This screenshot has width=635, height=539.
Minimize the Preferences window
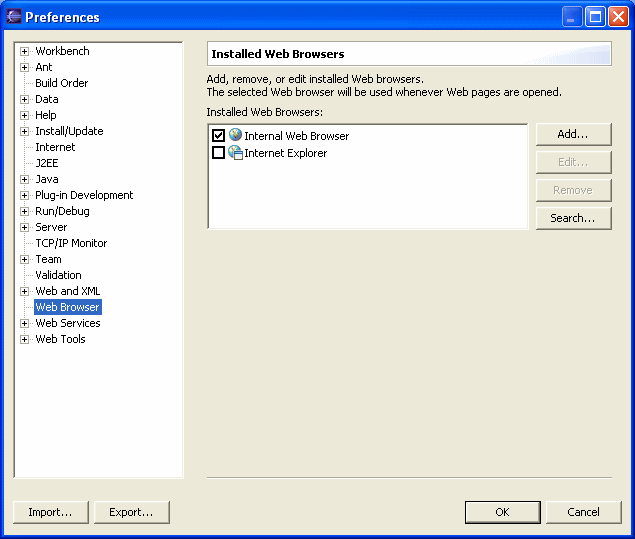pyautogui.click(x=572, y=17)
